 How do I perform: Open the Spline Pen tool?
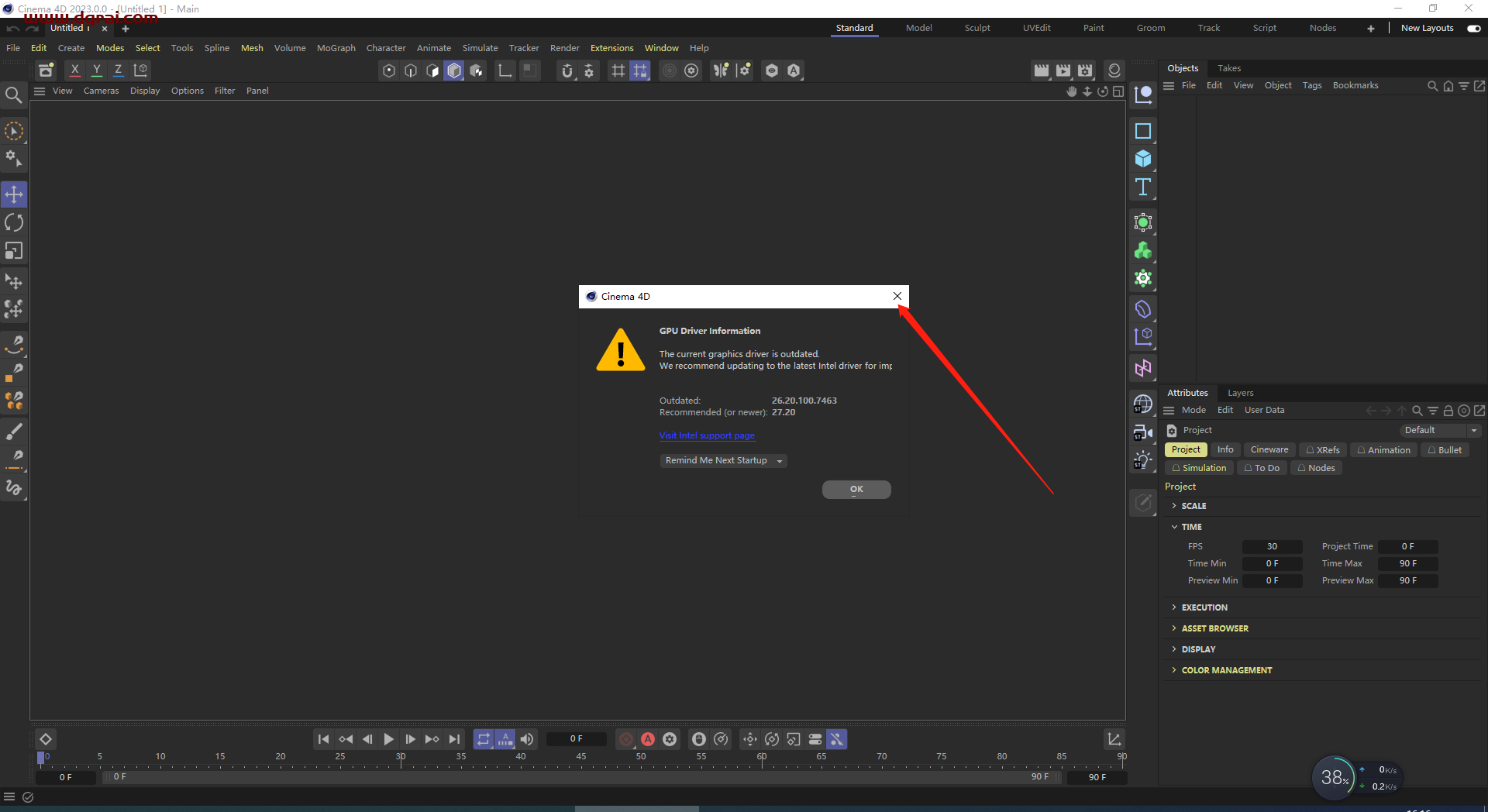tap(14, 345)
